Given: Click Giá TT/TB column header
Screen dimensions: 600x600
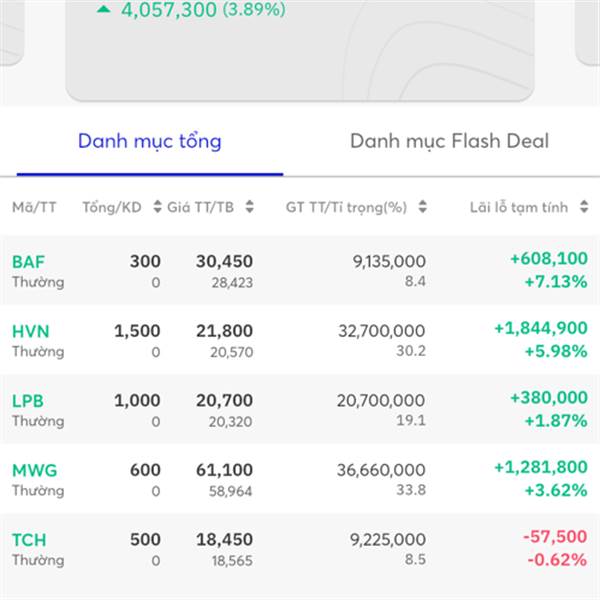Looking at the screenshot, I should pos(200,207).
